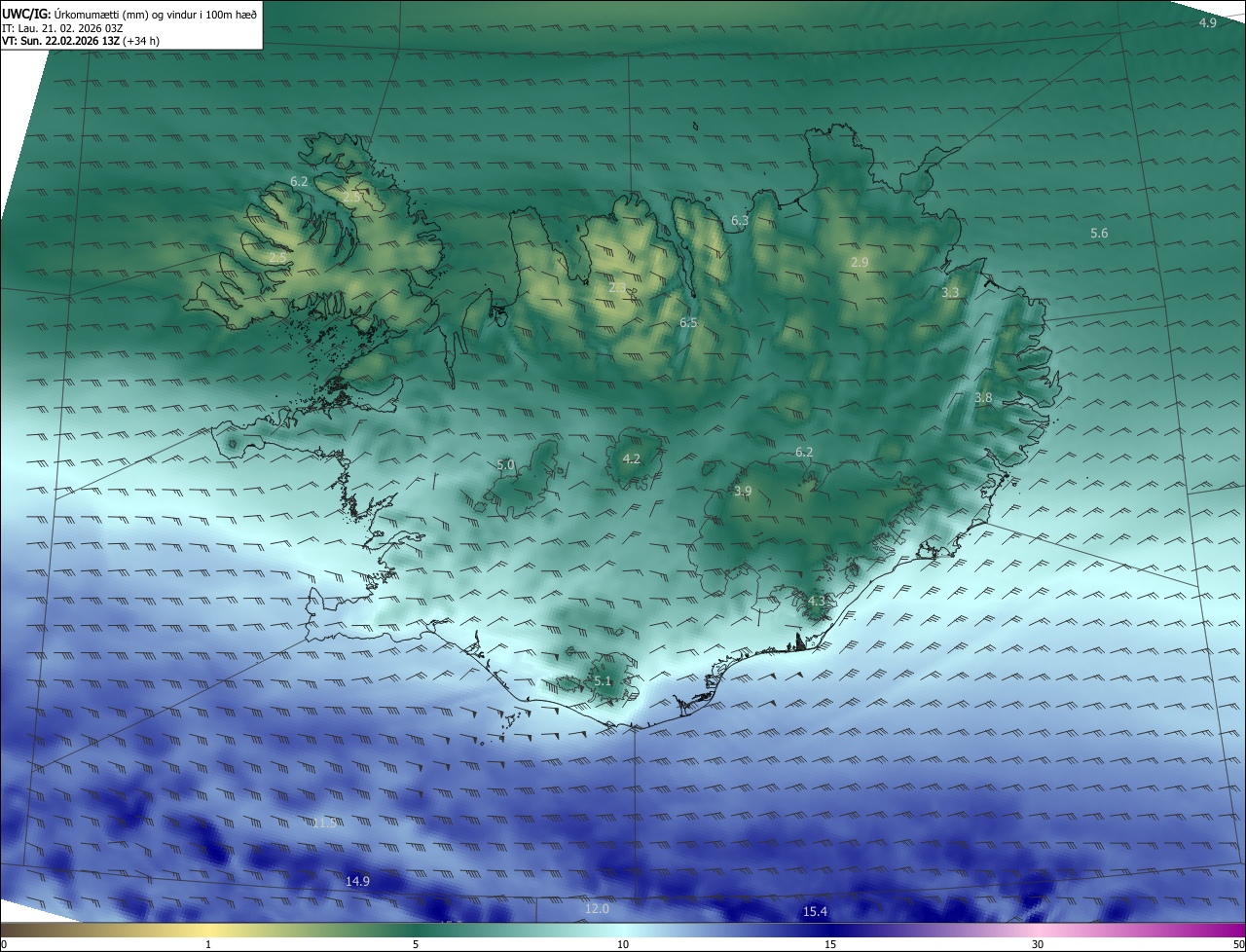Click the 14.9 value label
The height and width of the screenshot is (952, 1246).
(x=357, y=881)
